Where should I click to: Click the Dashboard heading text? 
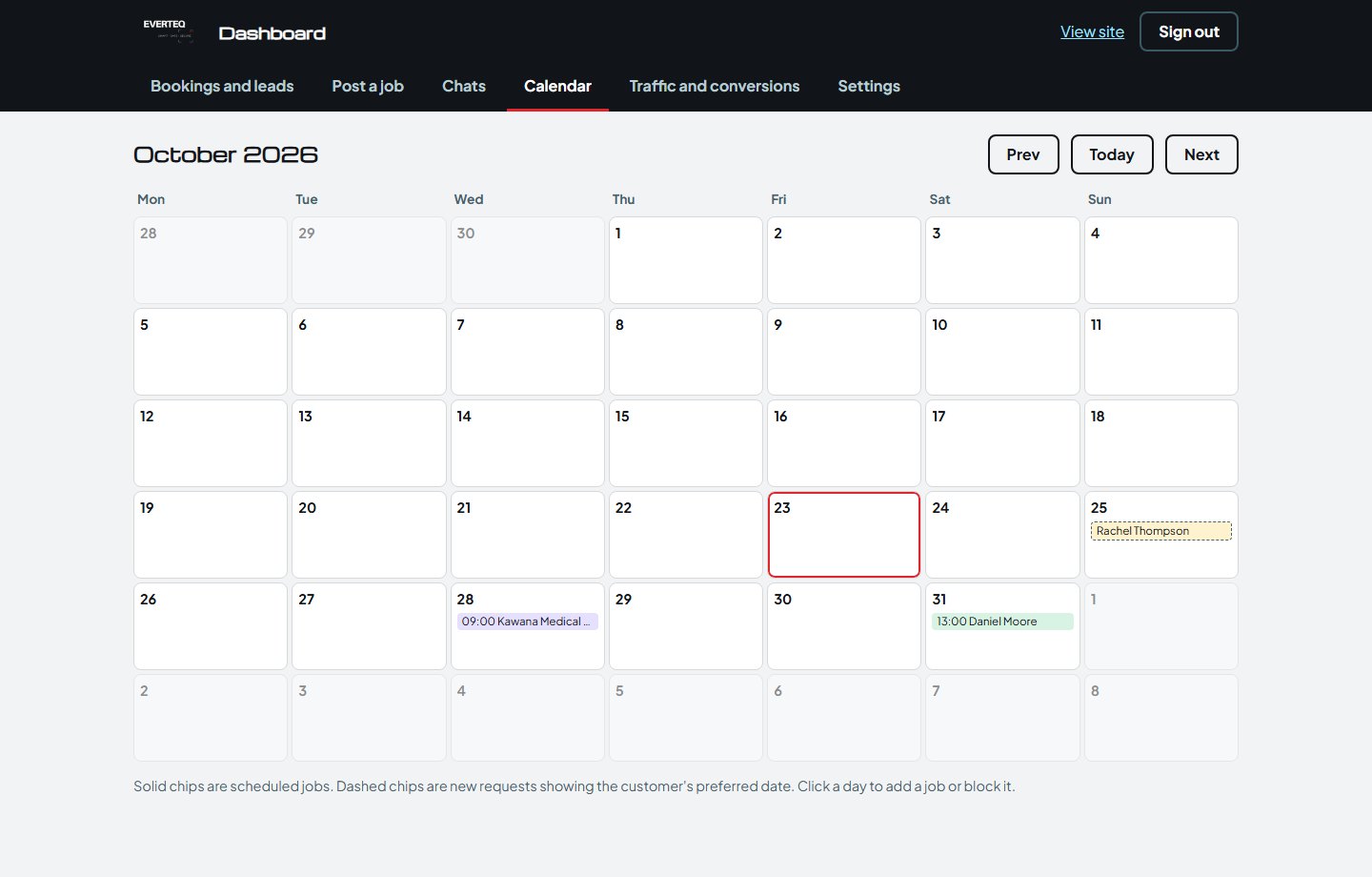coord(272,33)
